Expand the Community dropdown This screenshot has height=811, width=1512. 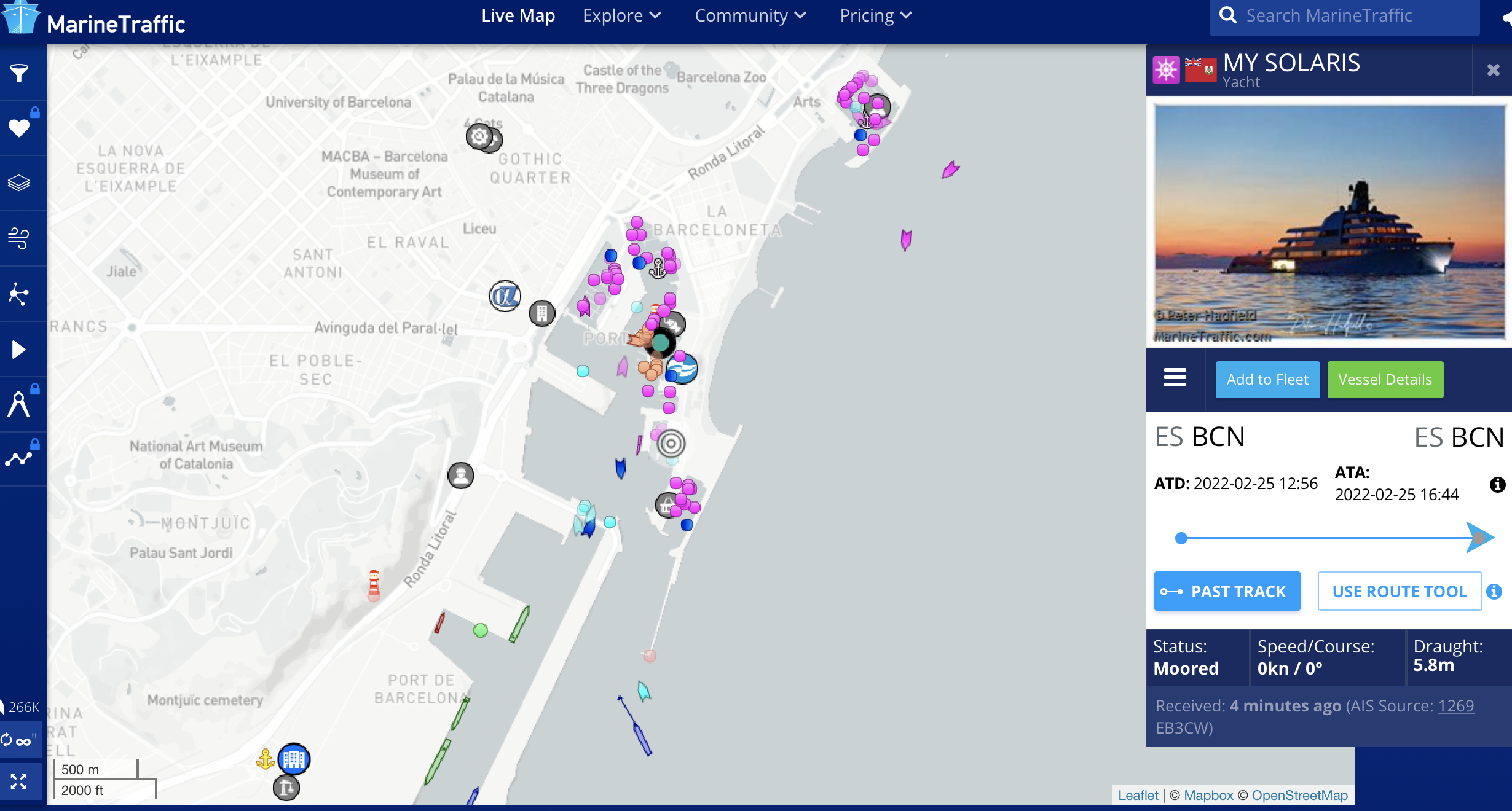coord(750,15)
